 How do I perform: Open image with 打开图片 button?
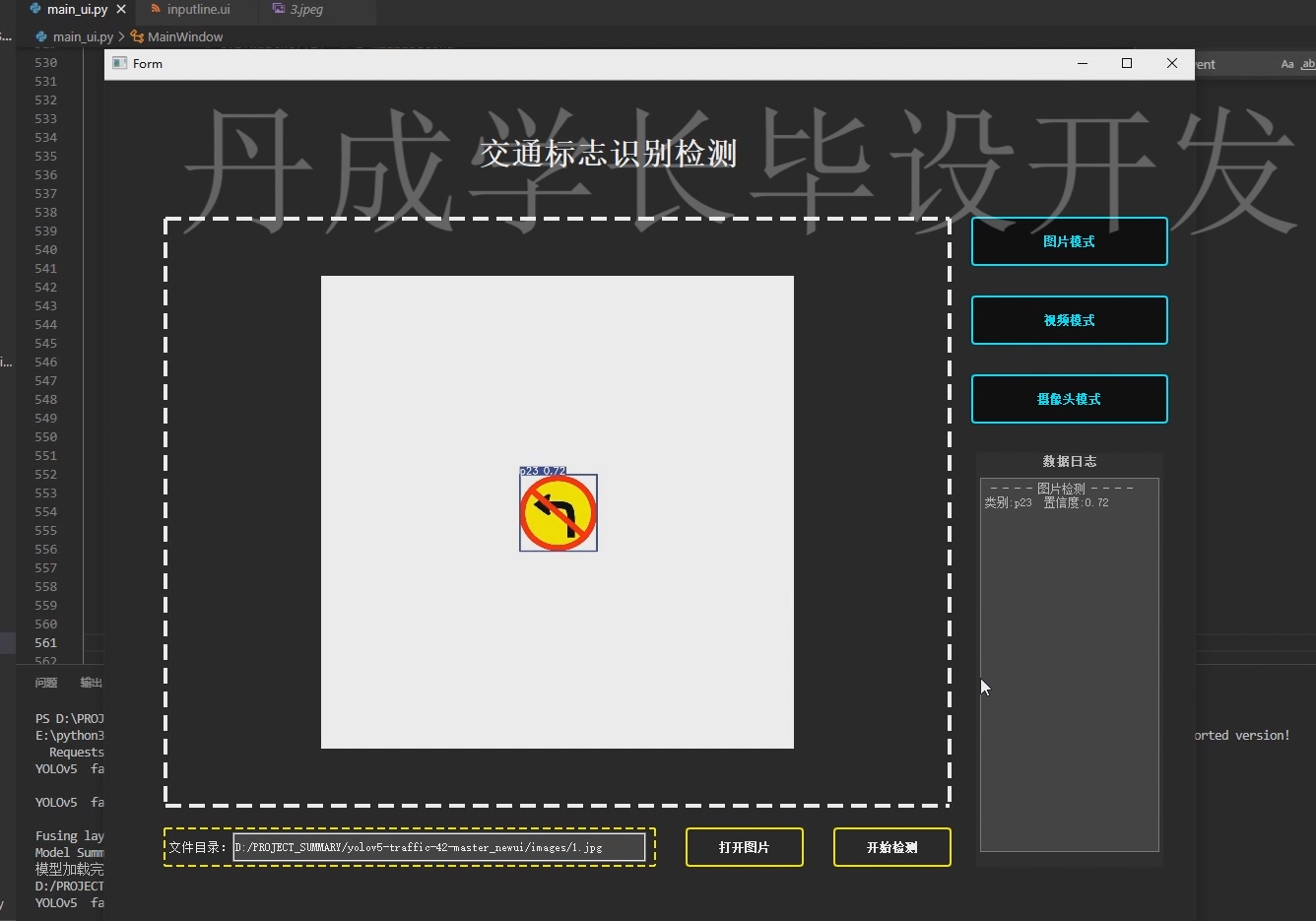click(744, 847)
